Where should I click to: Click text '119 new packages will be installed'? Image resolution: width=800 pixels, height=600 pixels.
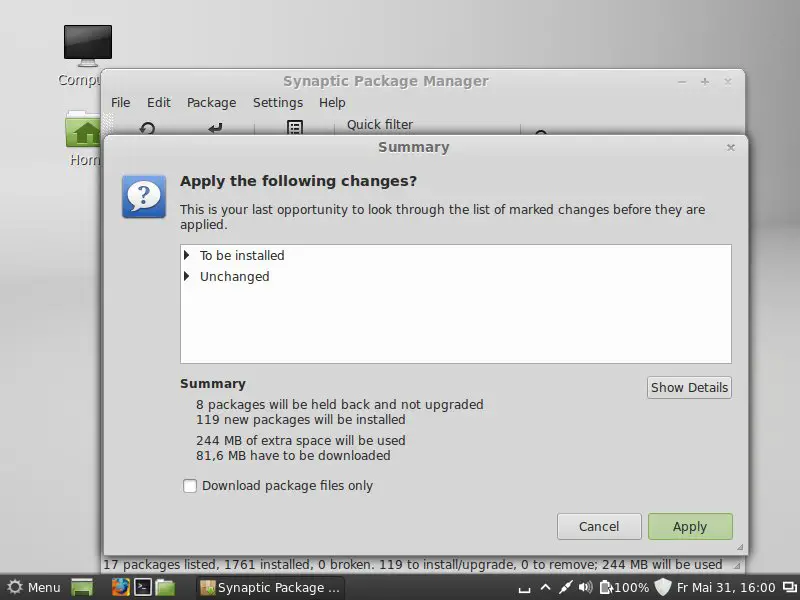301,420
